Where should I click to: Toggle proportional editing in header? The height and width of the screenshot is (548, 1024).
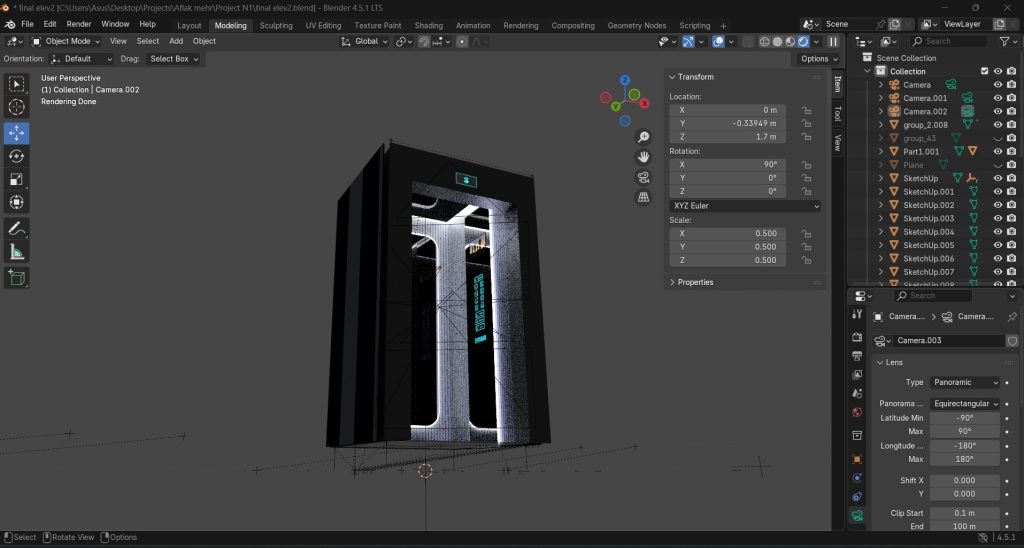(462, 41)
